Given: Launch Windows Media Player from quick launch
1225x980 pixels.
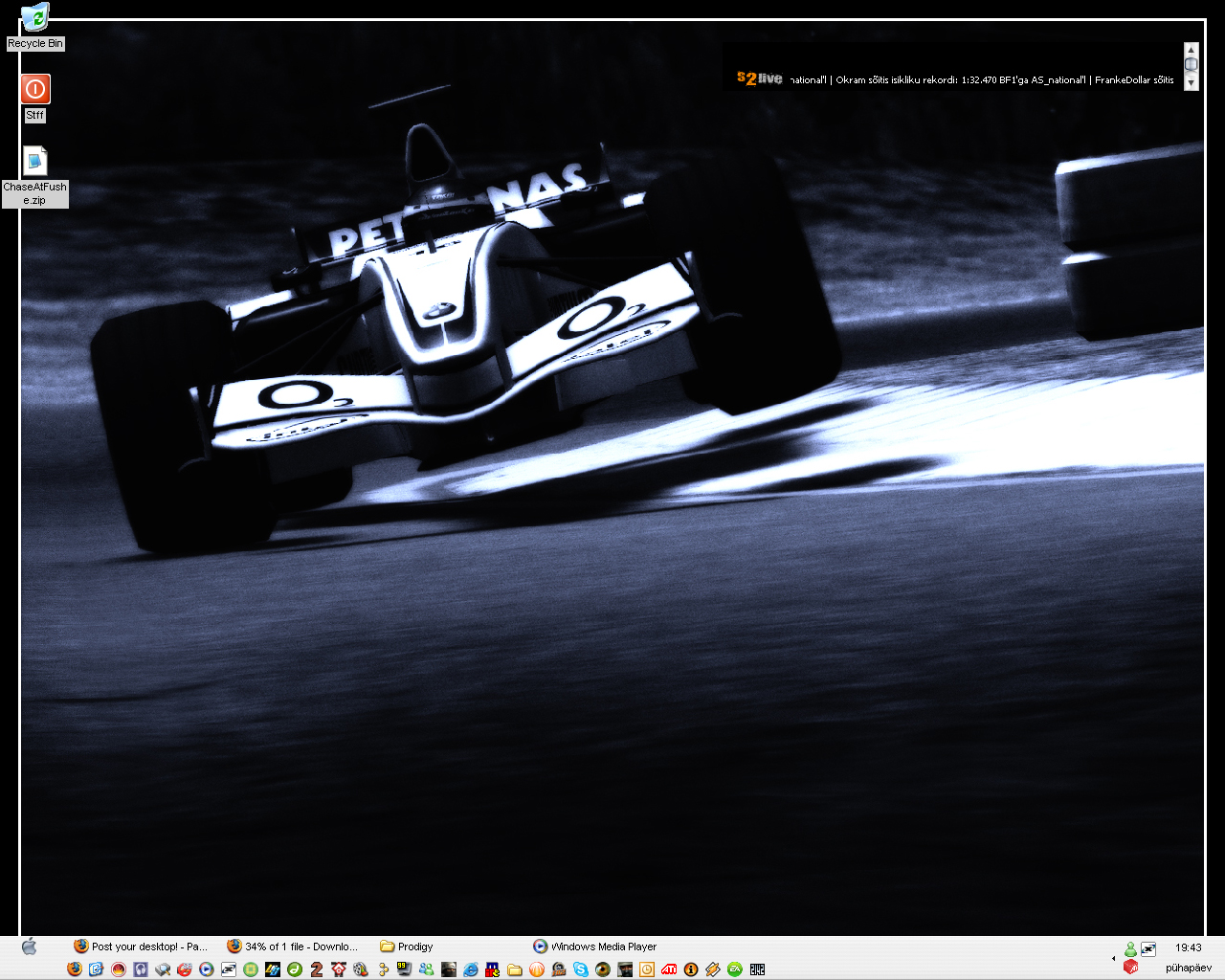Looking at the screenshot, I should pos(206,969).
